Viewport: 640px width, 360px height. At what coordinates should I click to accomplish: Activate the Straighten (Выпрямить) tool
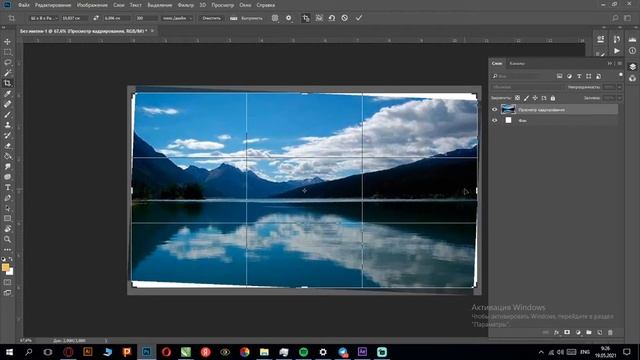tap(246, 18)
